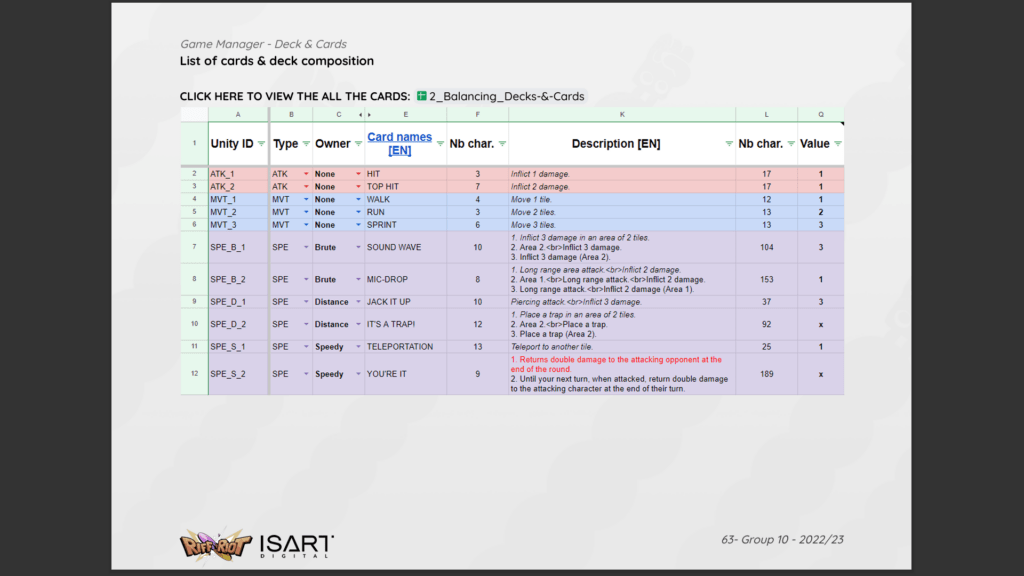Select the red description text in SPE_S_2 row
Viewport: 1024px width, 576px height.
[x=615, y=363]
